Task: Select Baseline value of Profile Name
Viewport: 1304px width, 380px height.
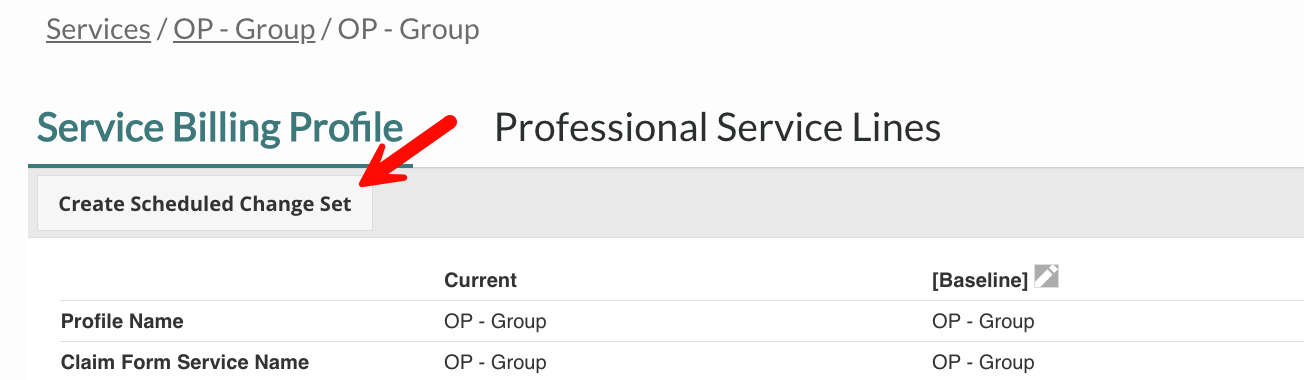Action: 983,322
